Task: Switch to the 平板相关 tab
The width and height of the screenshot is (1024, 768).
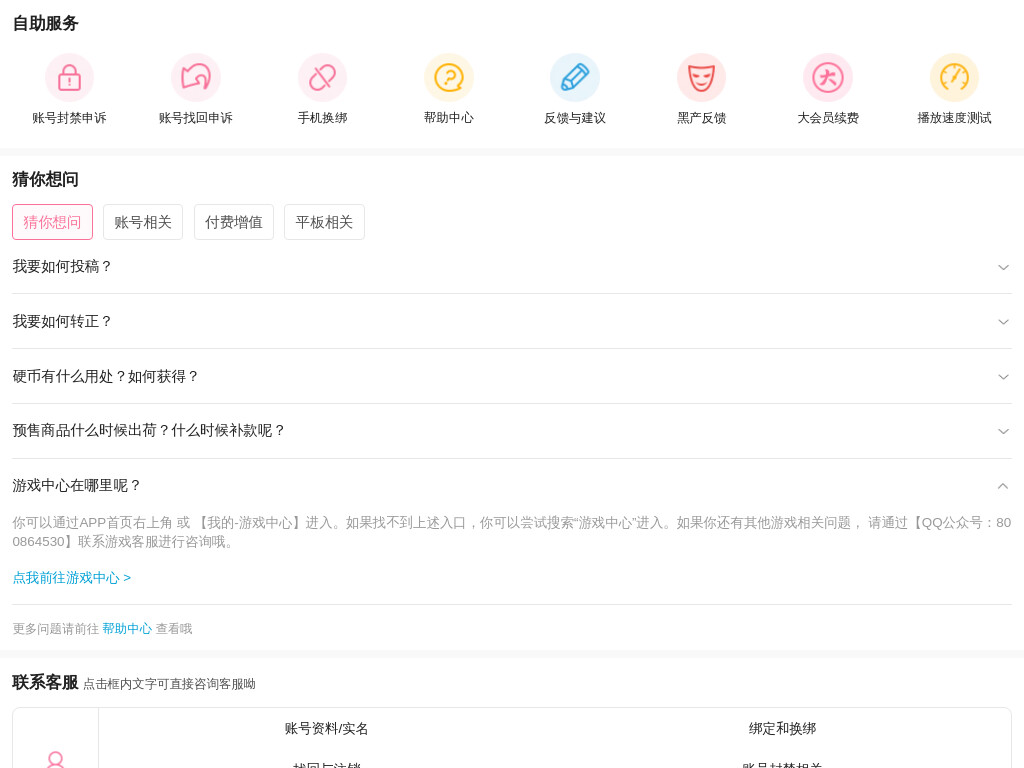Action: 324,222
